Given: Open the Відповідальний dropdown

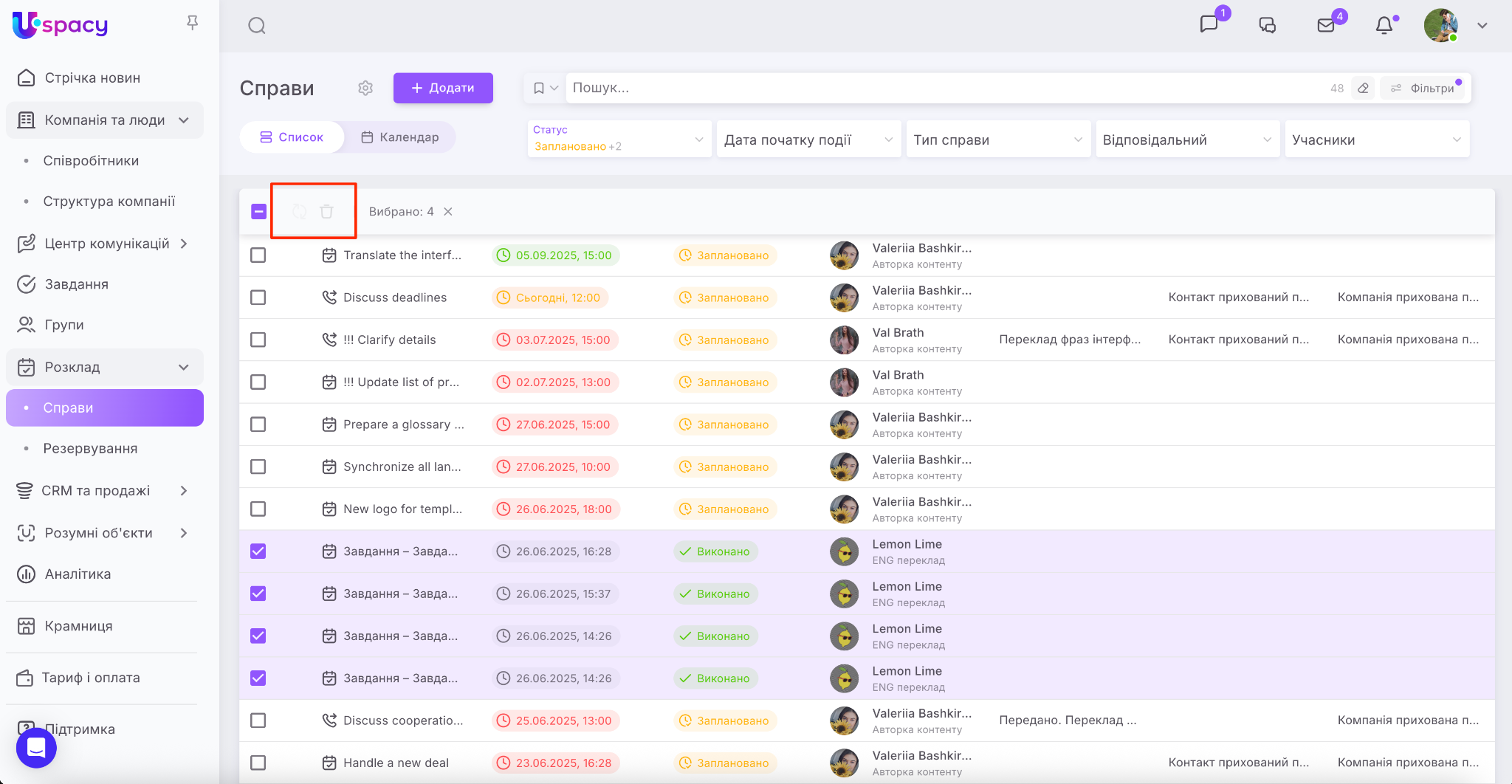Looking at the screenshot, I should (1186, 140).
